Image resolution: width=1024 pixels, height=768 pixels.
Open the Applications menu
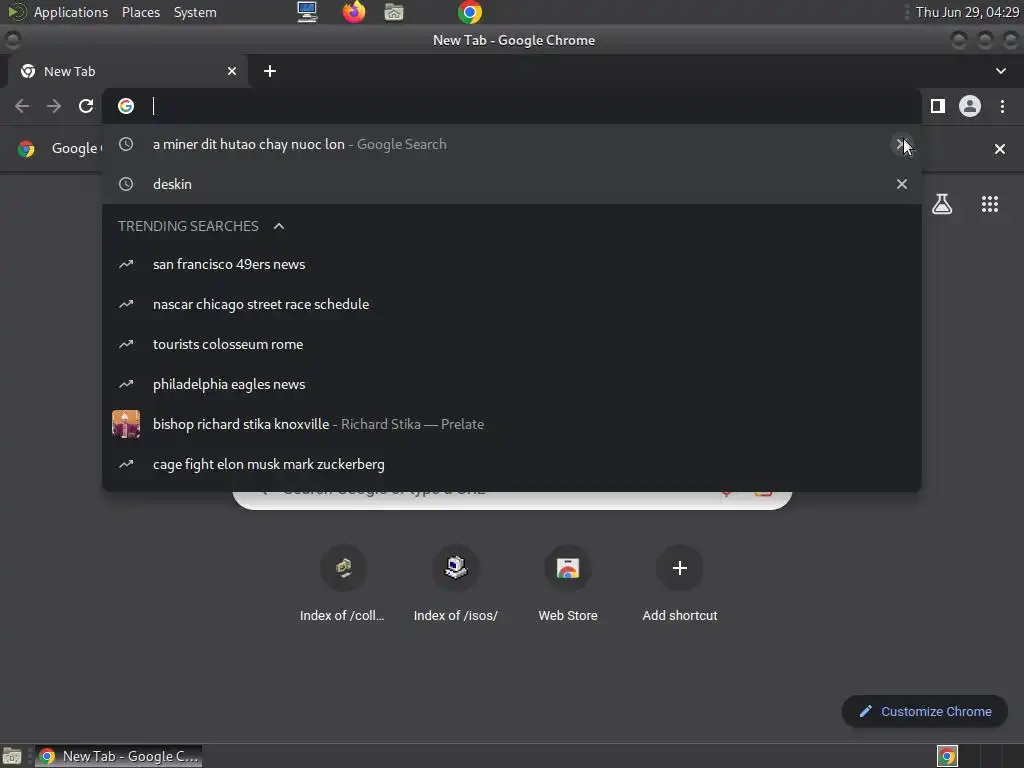71,12
